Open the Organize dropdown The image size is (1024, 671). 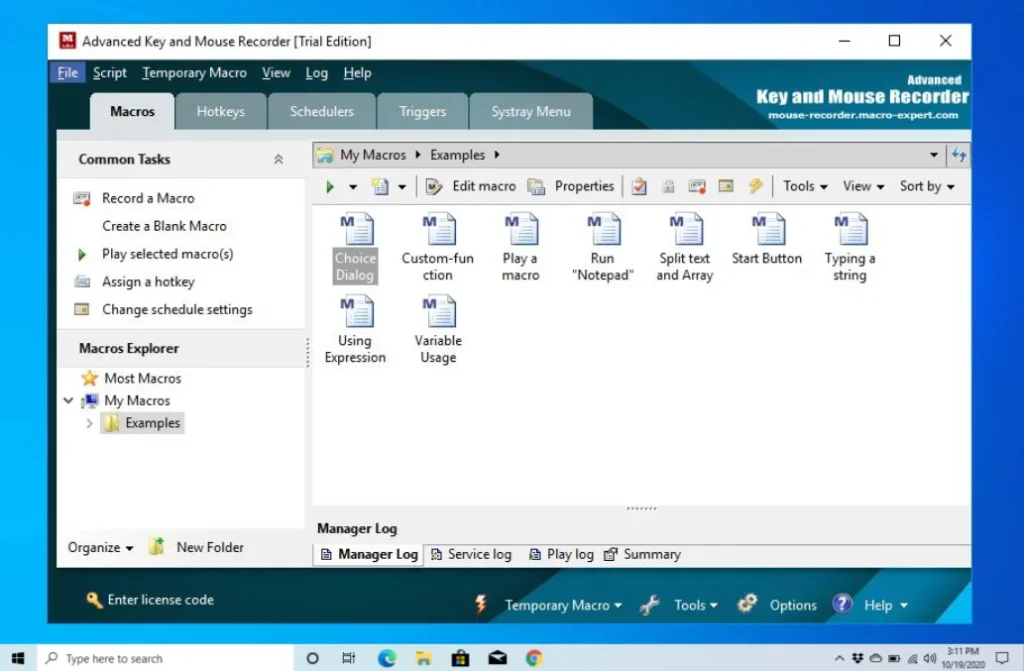pyautogui.click(x=98, y=547)
